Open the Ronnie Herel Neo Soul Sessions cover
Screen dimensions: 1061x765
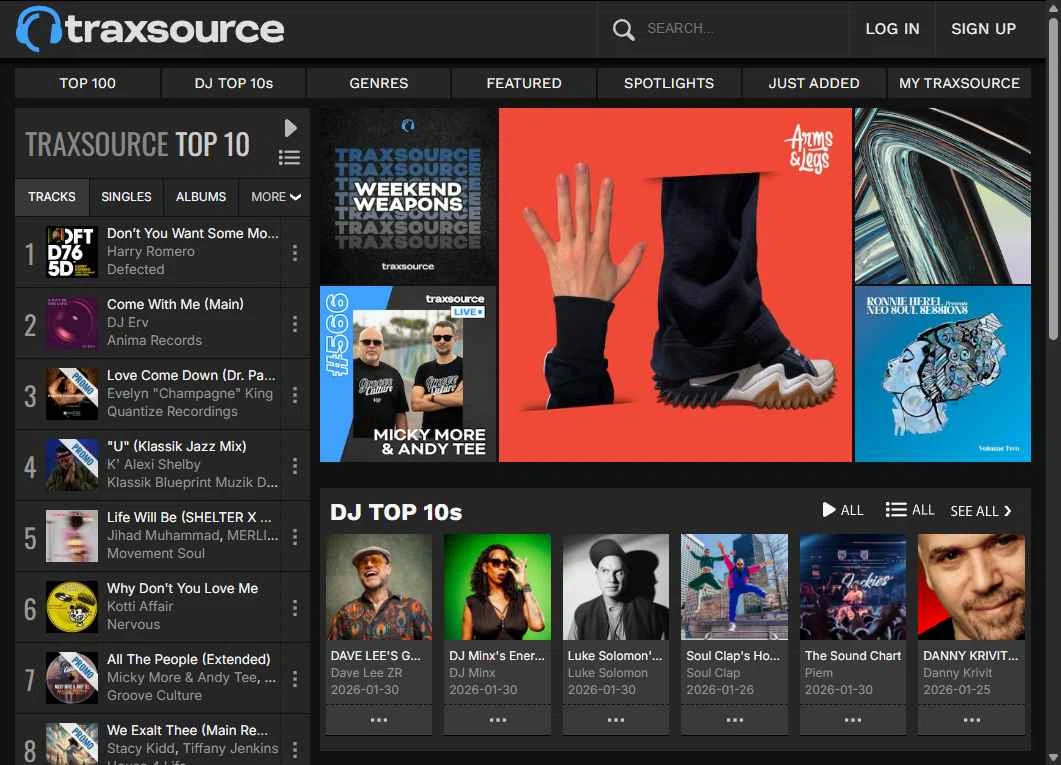pyautogui.click(x=943, y=374)
